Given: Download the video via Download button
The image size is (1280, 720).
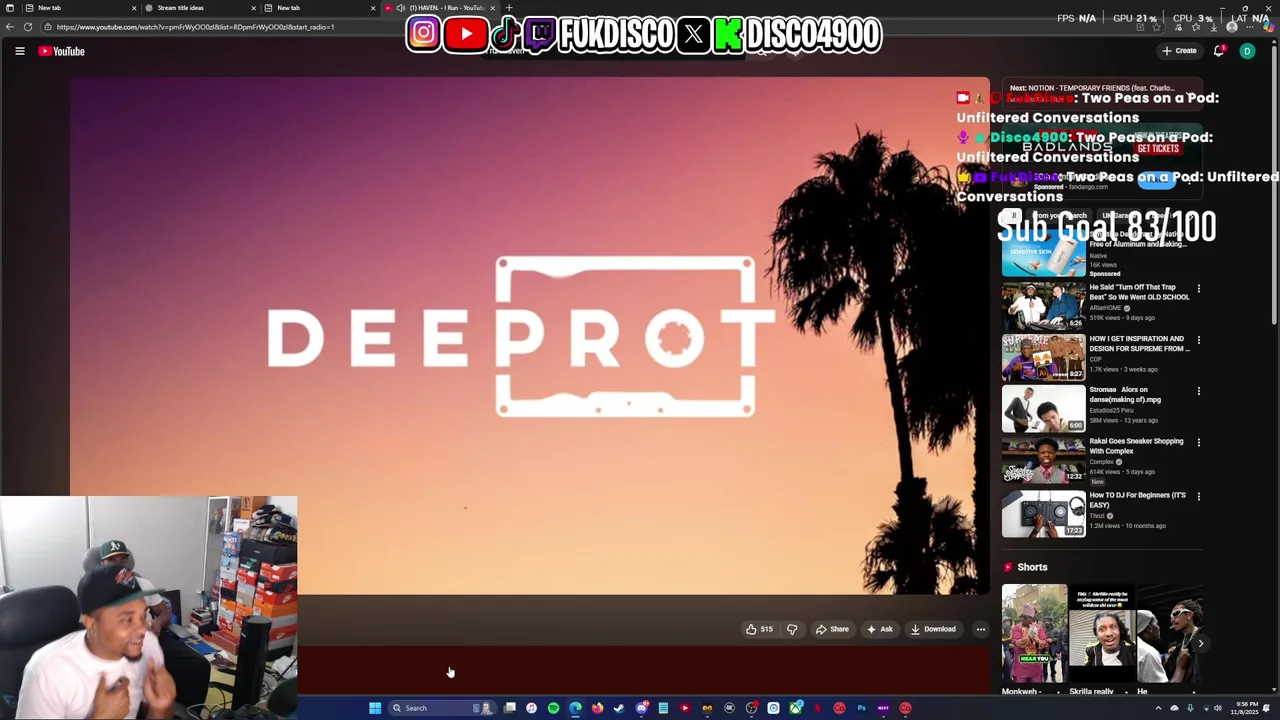Looking at the screenshot, I should pos(933,629).
